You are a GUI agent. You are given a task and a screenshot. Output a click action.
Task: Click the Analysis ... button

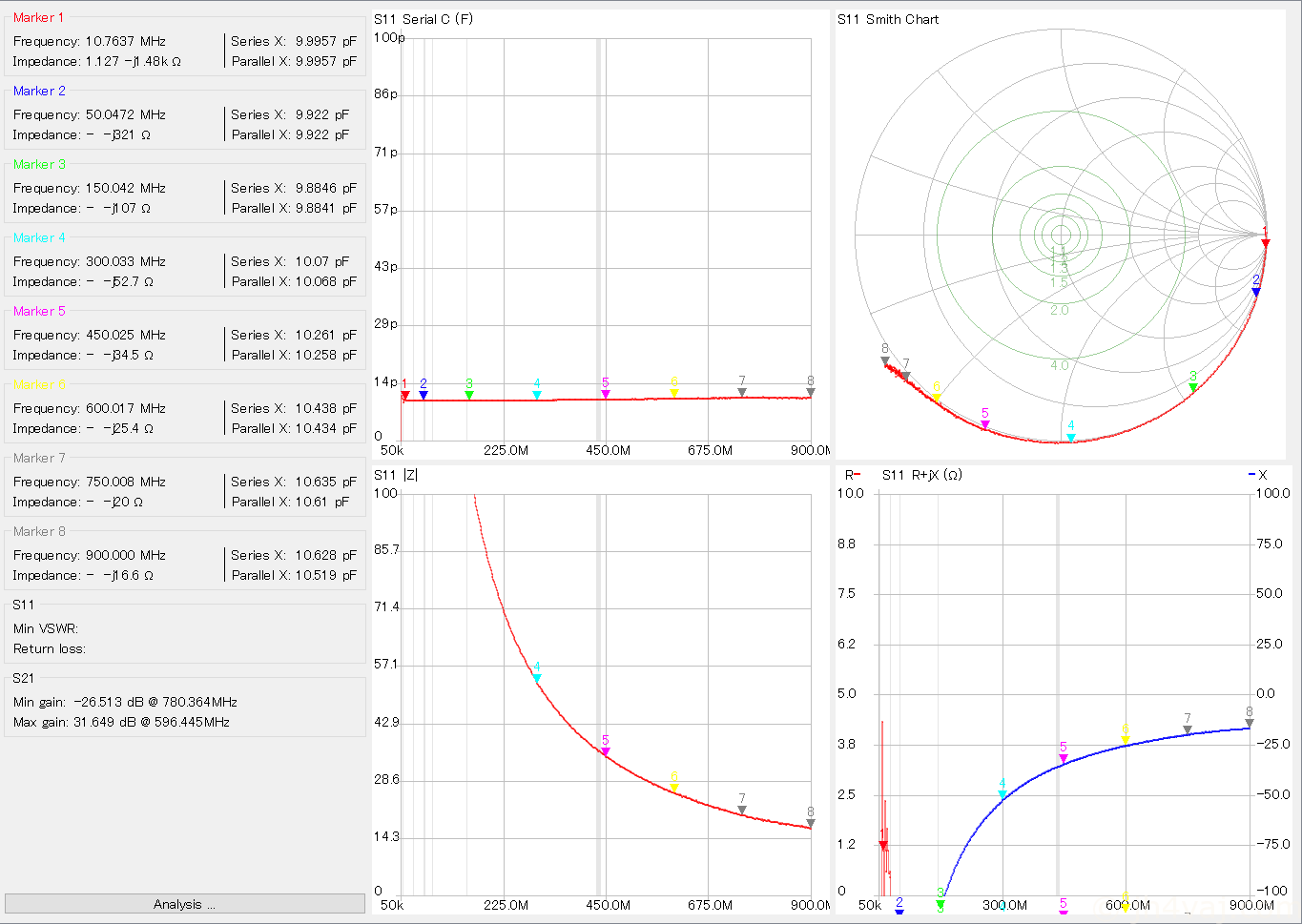pos(184,904)
